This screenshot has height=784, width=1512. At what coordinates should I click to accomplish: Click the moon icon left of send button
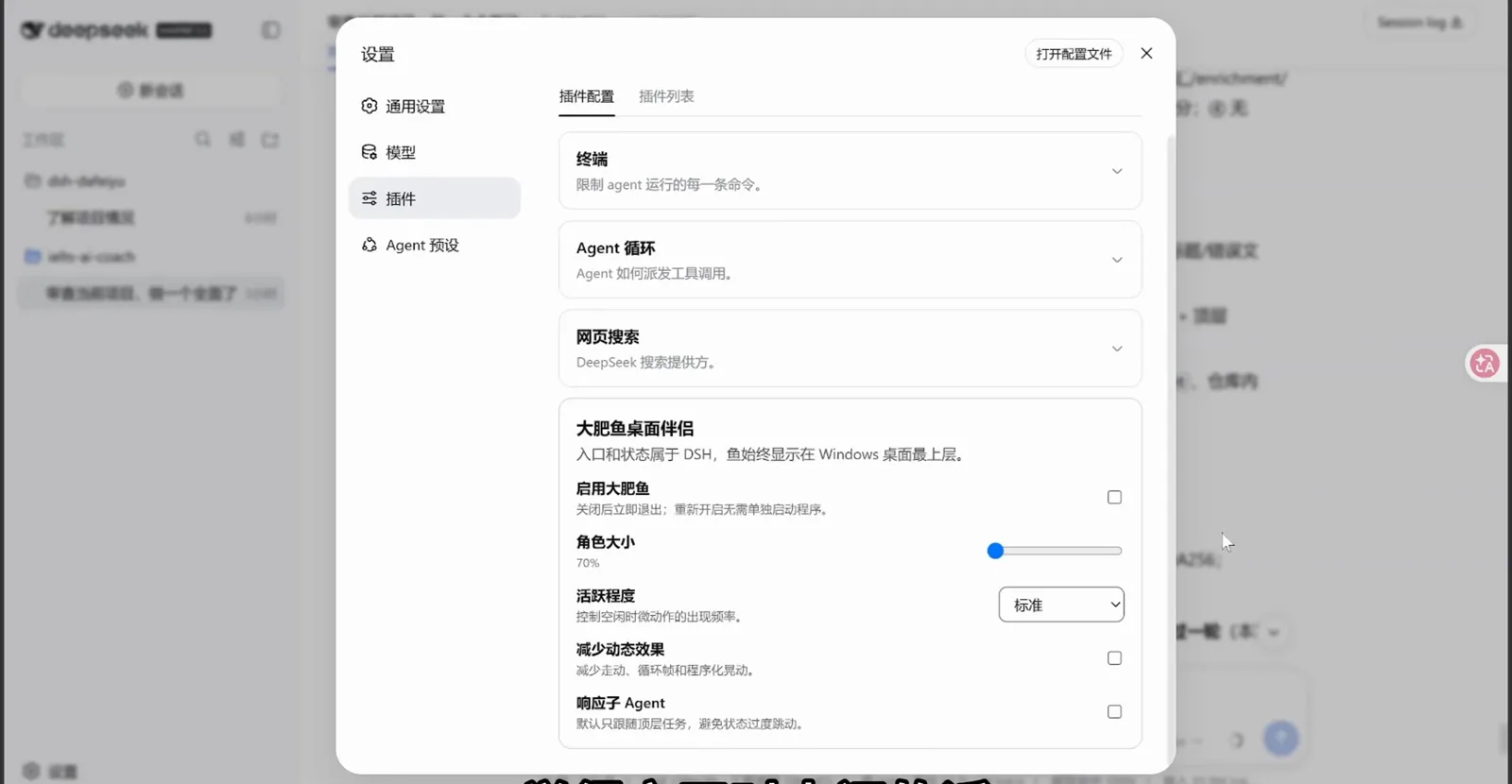1237,741
